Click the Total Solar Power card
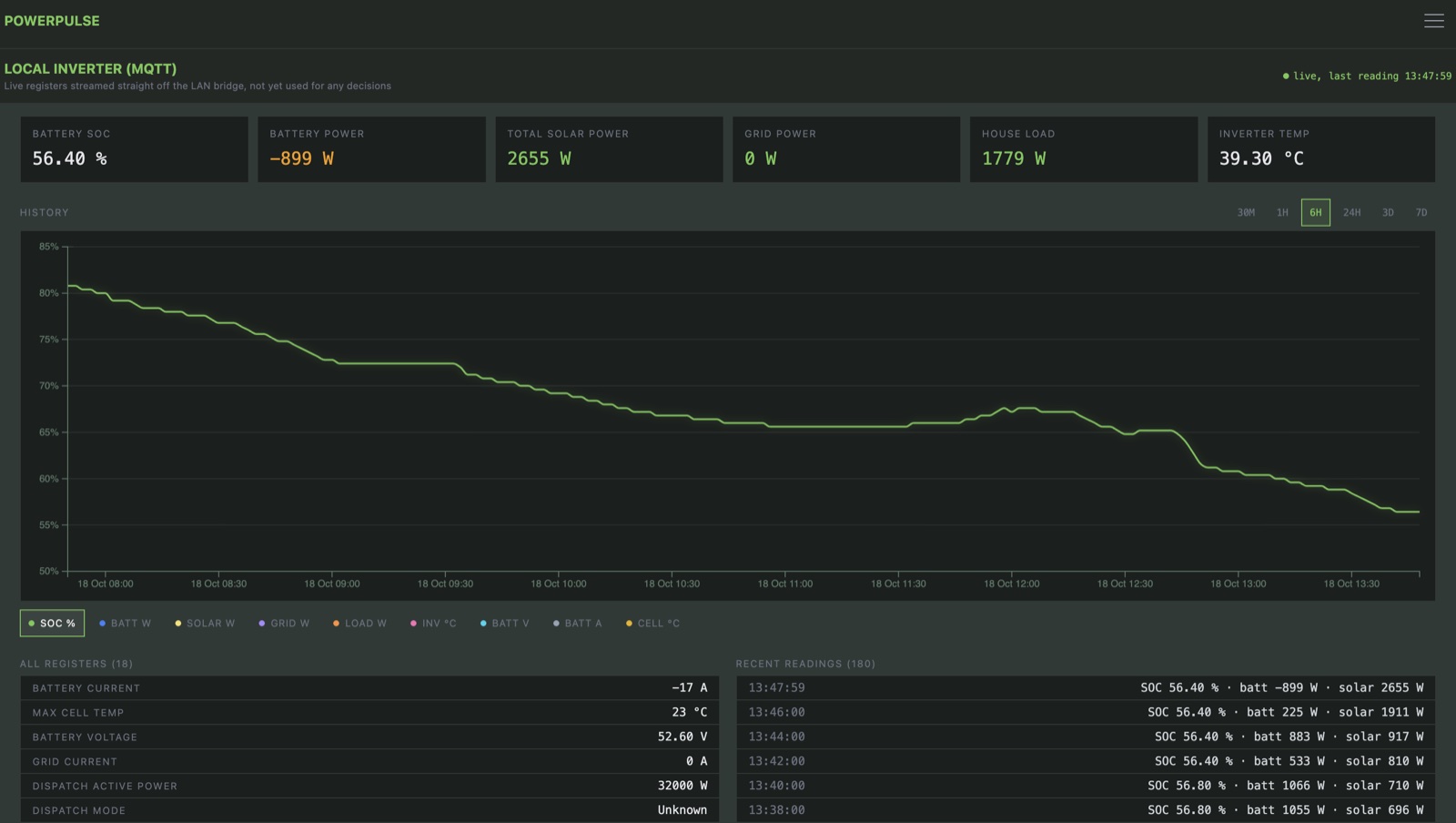 coord(609,149)
